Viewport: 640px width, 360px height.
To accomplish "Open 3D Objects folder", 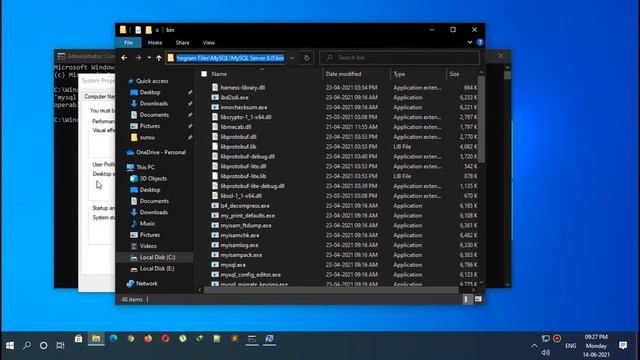I will coord(153,178).
